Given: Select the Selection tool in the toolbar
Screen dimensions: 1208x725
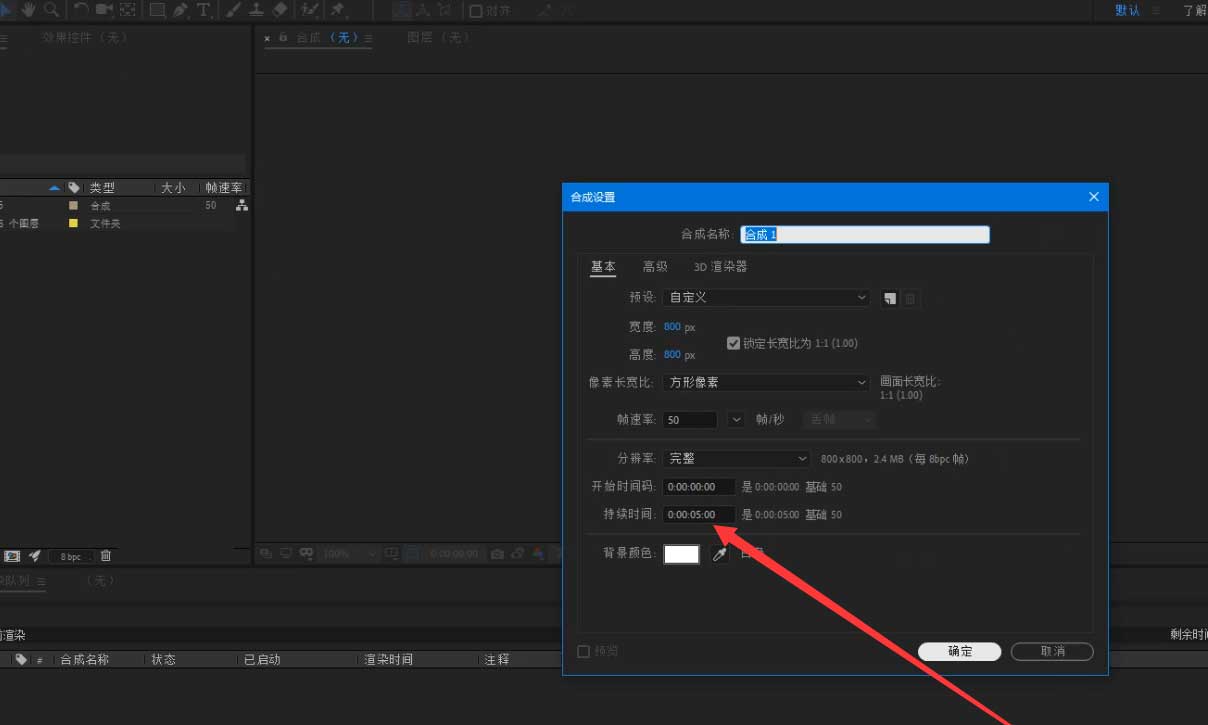Looking at the screenshot, I should click(x=6, y=10).
